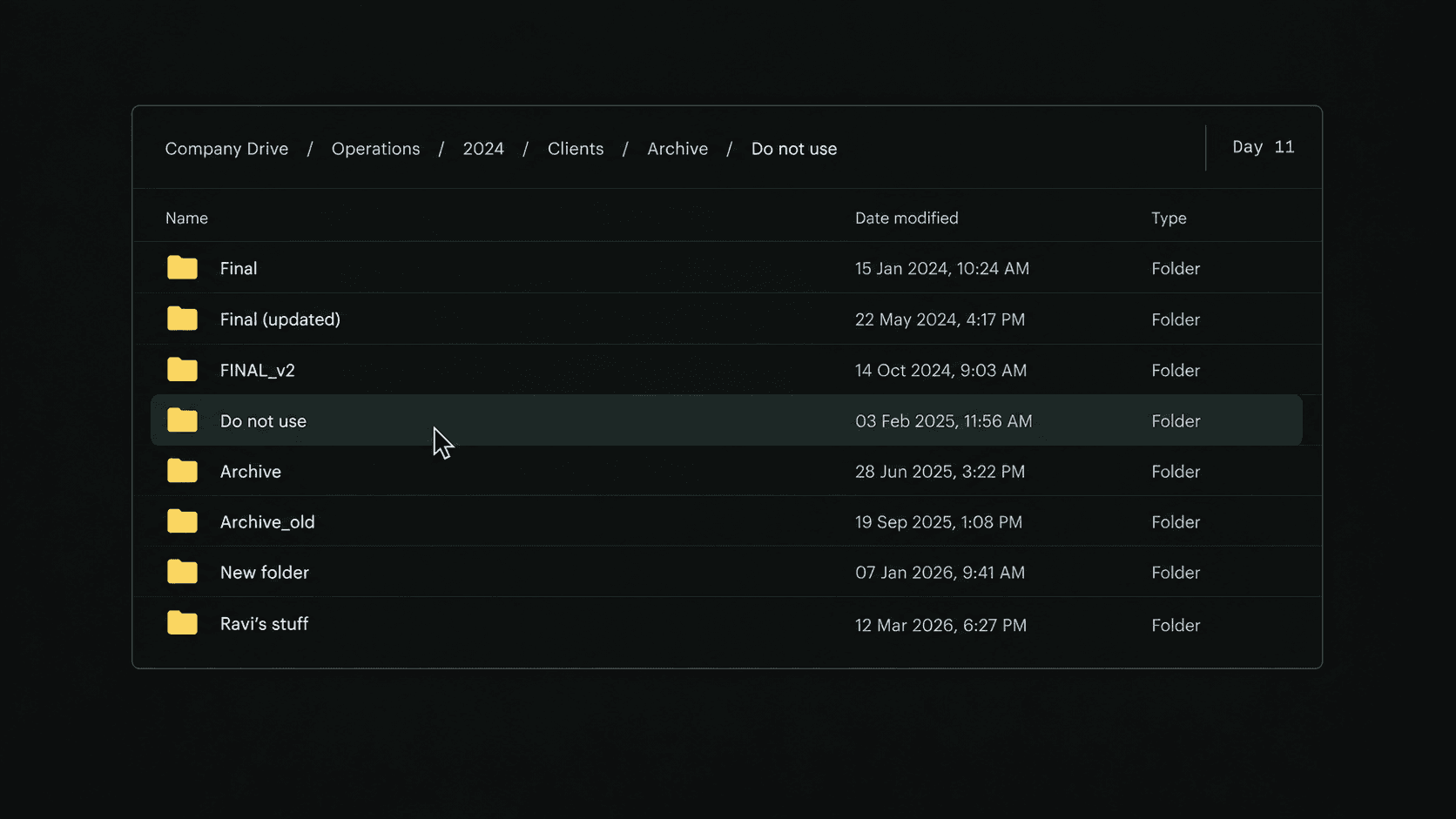Click Folder type in FINAL_v2 row
Screen dimensions: 1456x819
tap(1176, 371)
